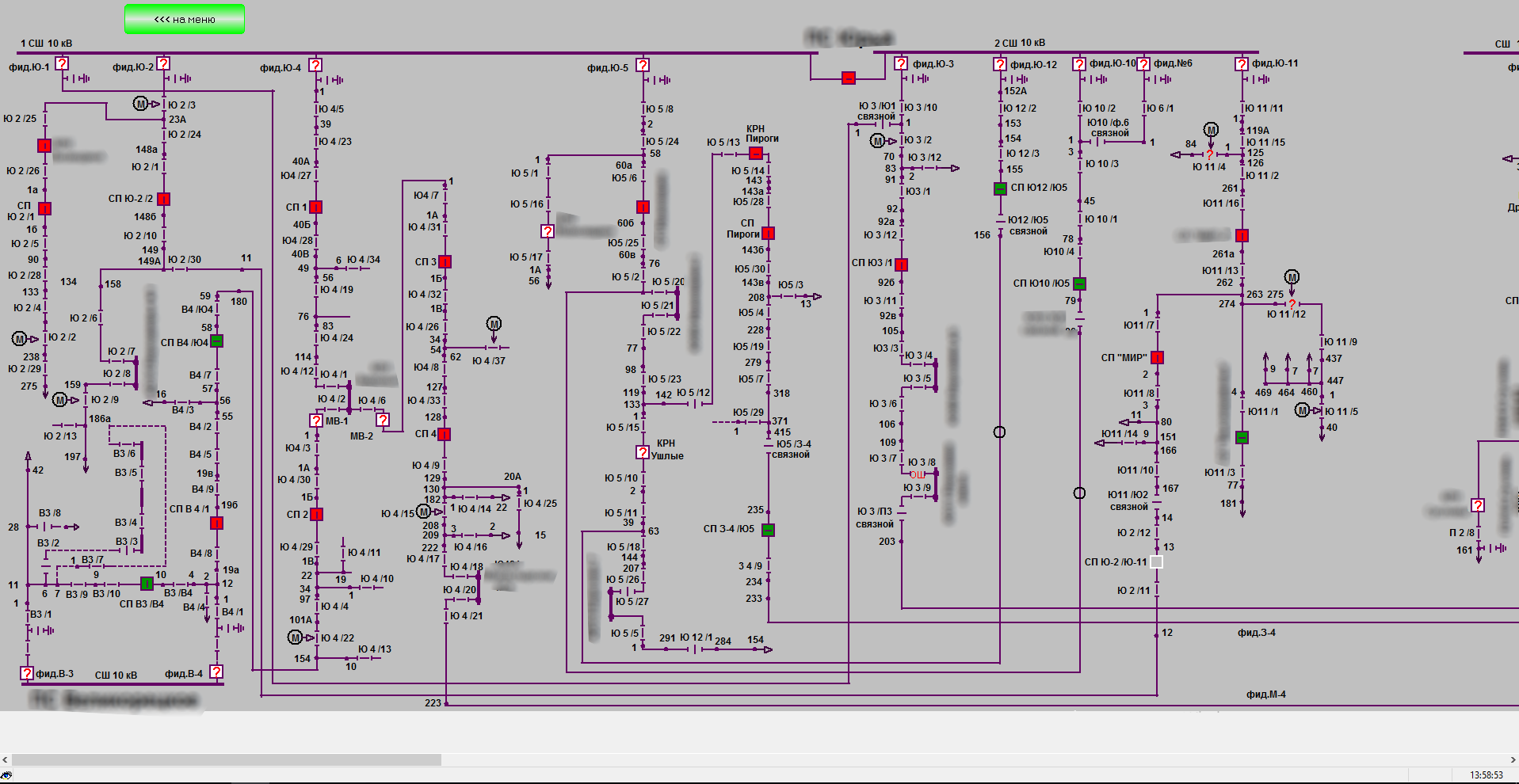Click the red СП "МИР" switch square
1519x784 pixels.
pos(1157,357)
